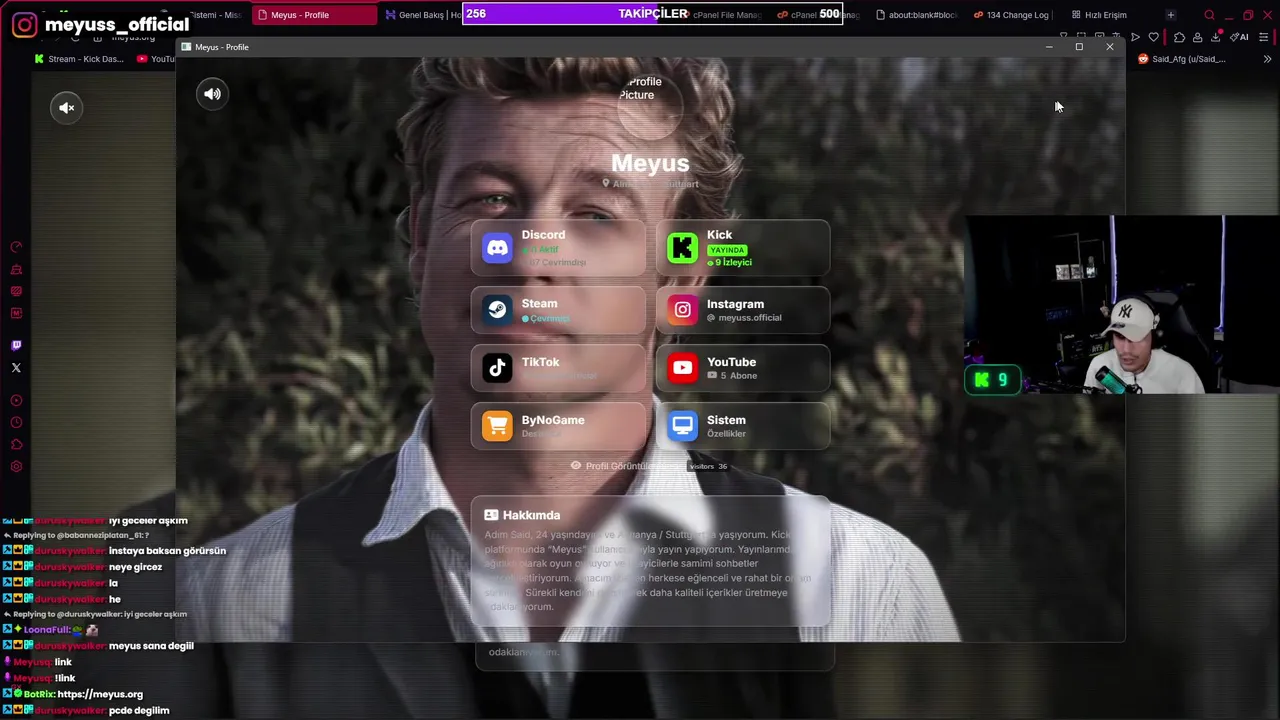
Task: Open the ByNoGame link card
Action: point(559,426)
